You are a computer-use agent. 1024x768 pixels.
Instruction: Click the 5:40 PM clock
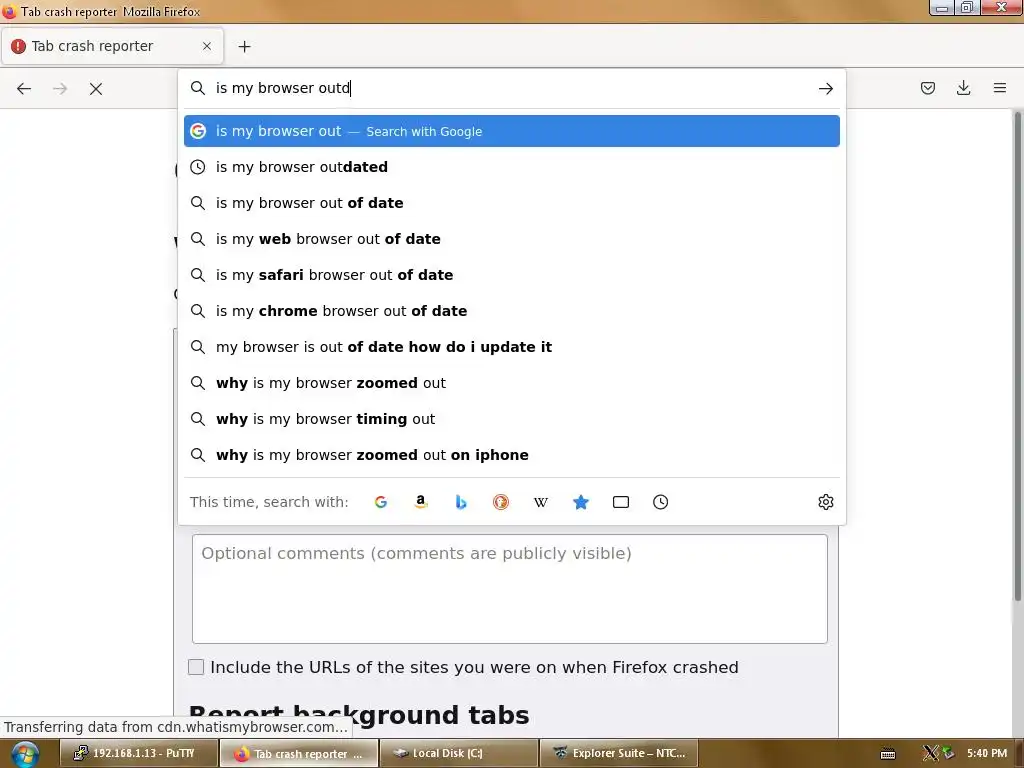(x=987, y=753)
